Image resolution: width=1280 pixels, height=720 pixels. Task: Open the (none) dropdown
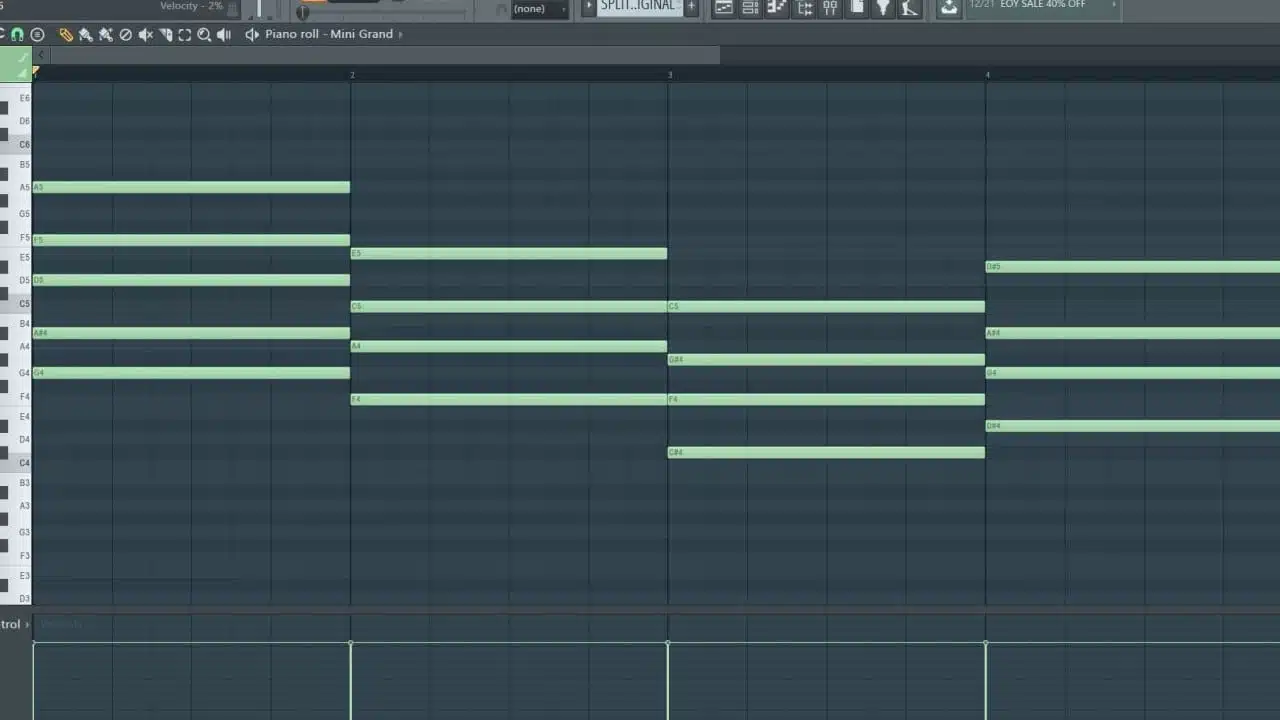coord(539,9)
